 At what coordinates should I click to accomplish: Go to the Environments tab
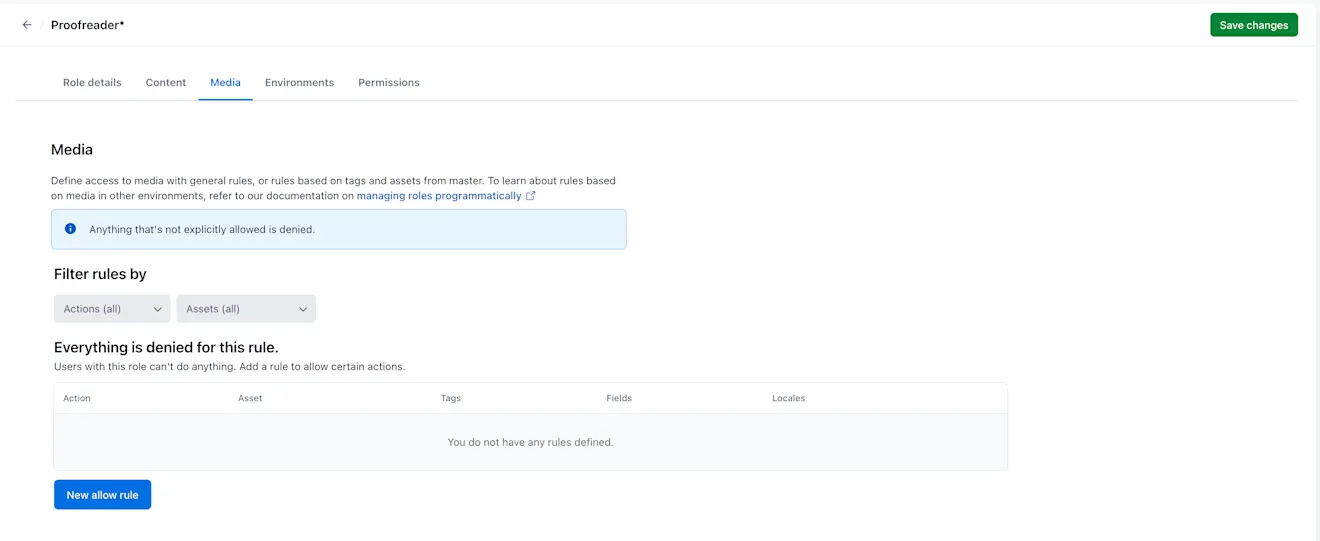[299, 82]
